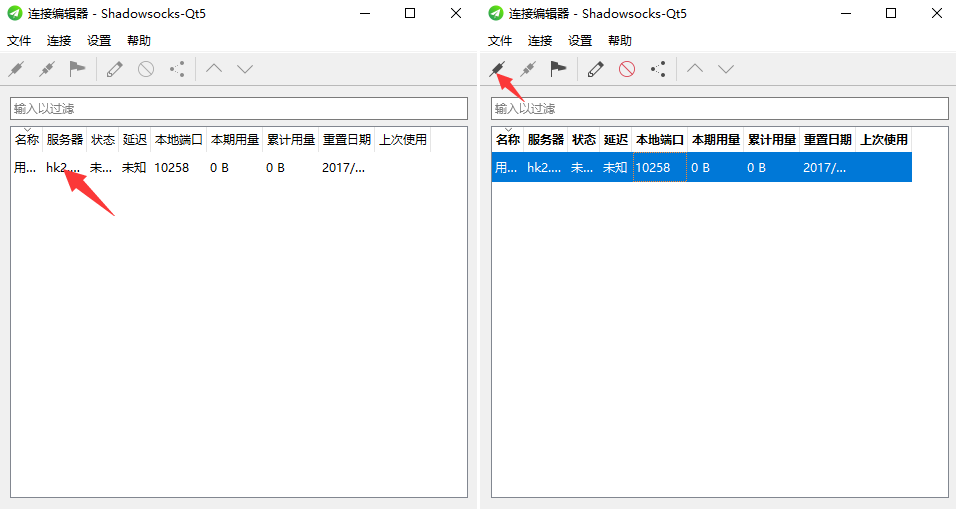
Task: Click Connect plug icon in right window
Action: point(497,69)
